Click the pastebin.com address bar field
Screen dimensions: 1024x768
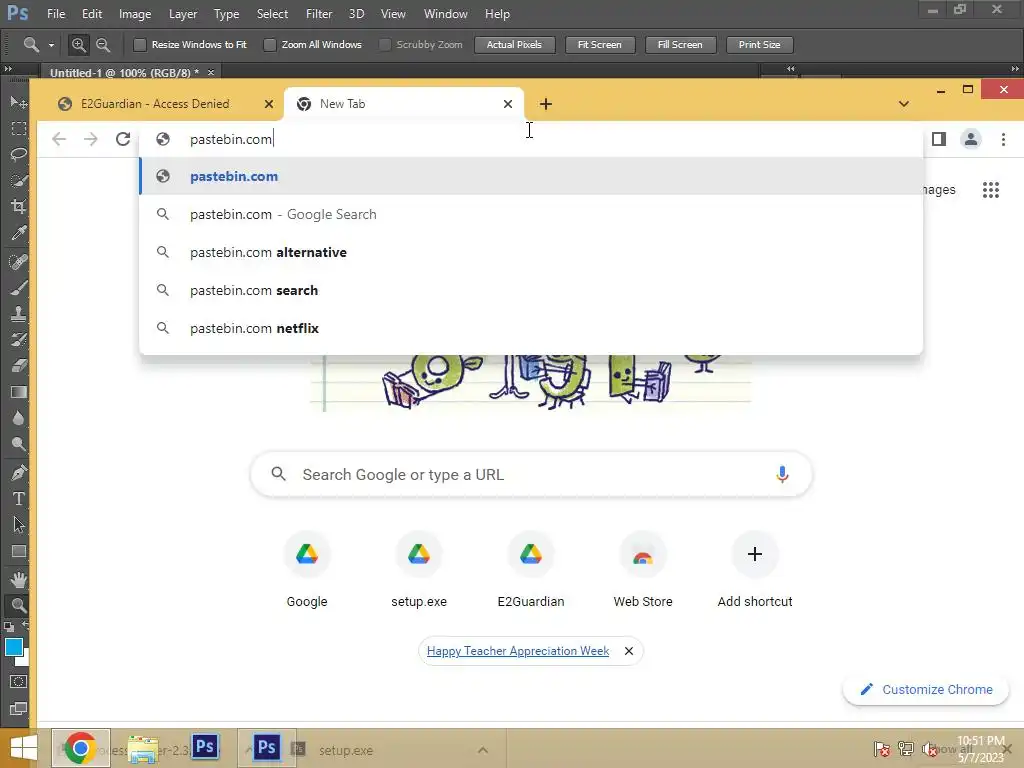pos(531,139)
